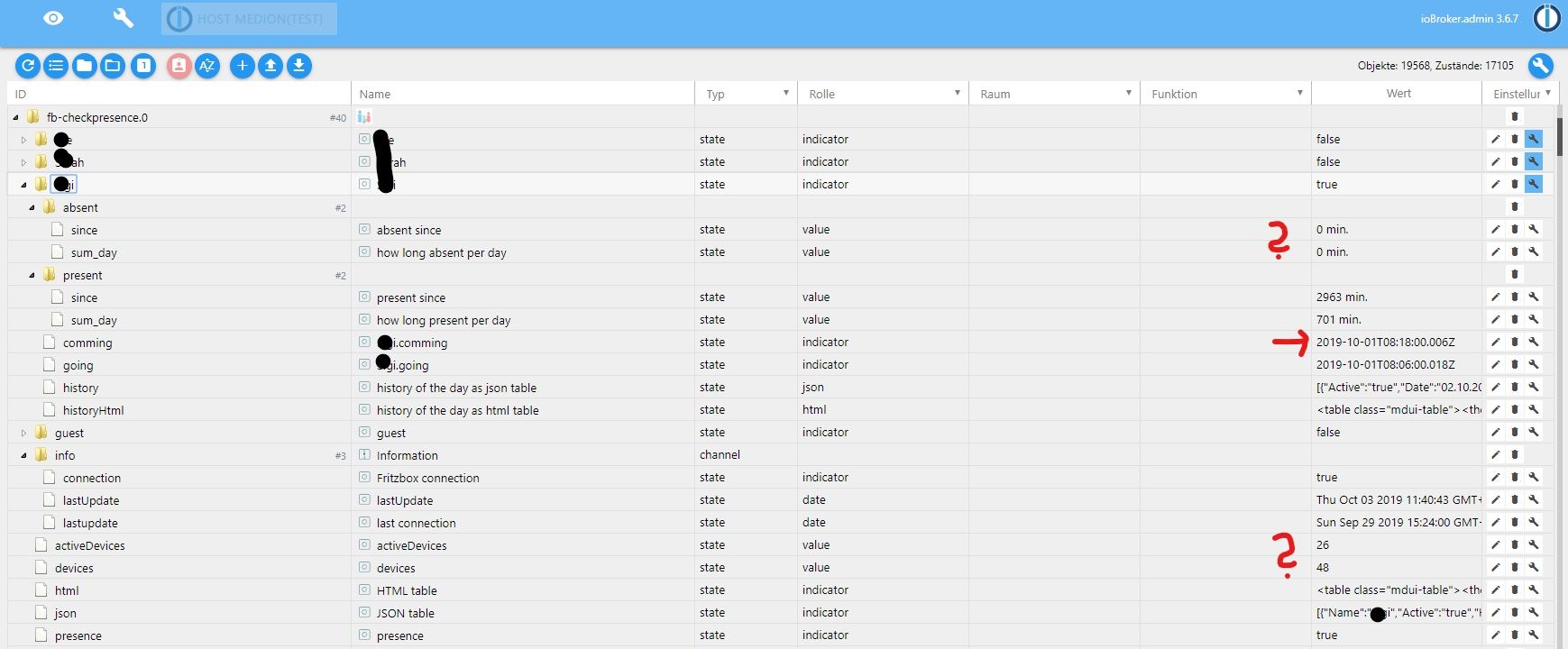Click value '2963 min.' of present since
This screenshot has height=649, width=1568.
[1342, 297]
